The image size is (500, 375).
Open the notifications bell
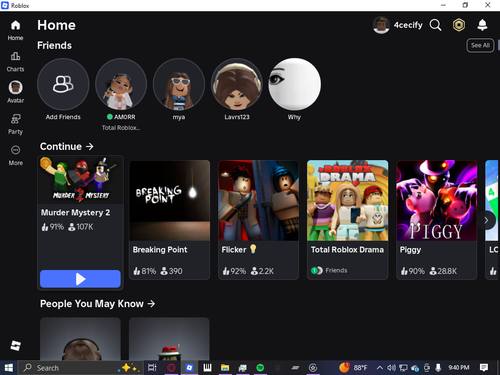[x=482, y=25]
